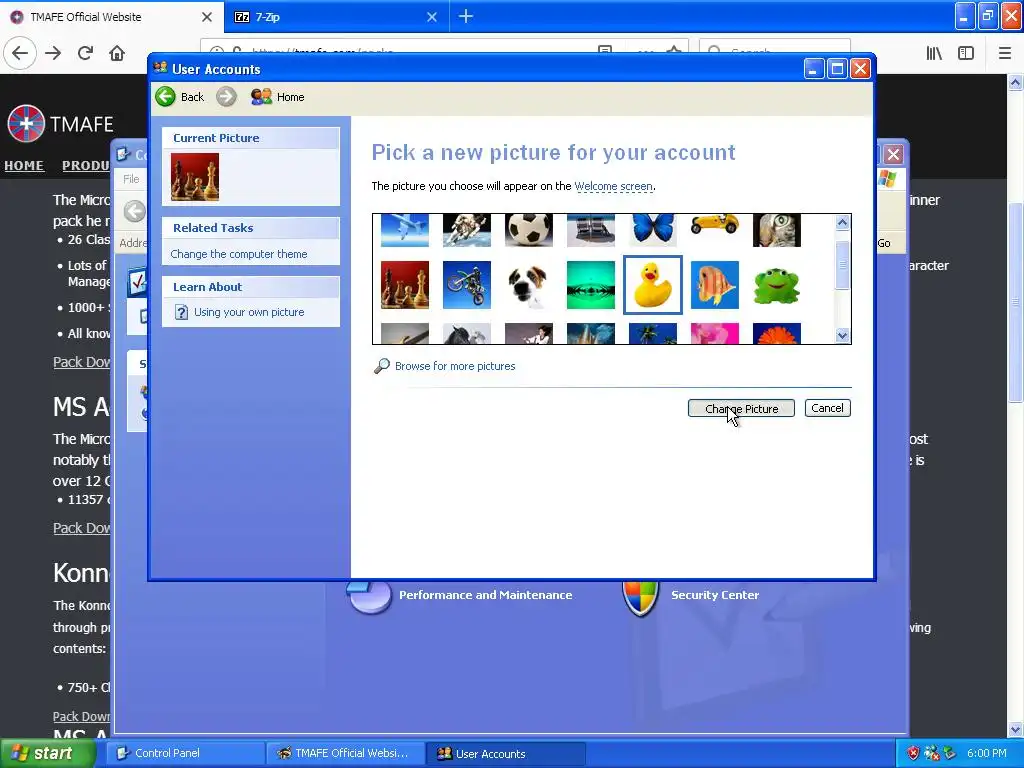Switch to Control Panel taskbar button
The image size is (1024, 768).
pos(185,753)
